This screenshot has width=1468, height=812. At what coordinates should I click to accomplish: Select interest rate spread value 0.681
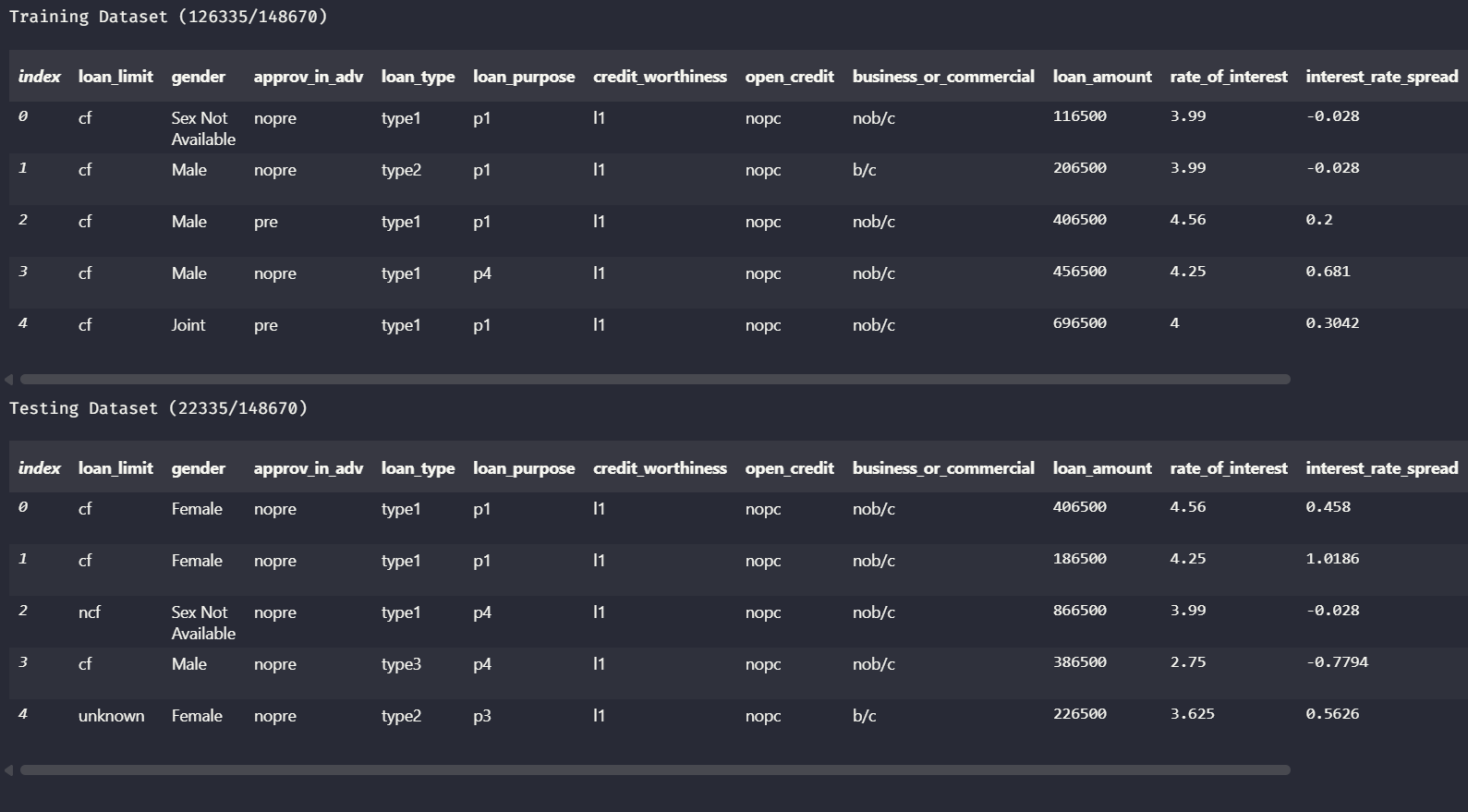pos(1328,272)
